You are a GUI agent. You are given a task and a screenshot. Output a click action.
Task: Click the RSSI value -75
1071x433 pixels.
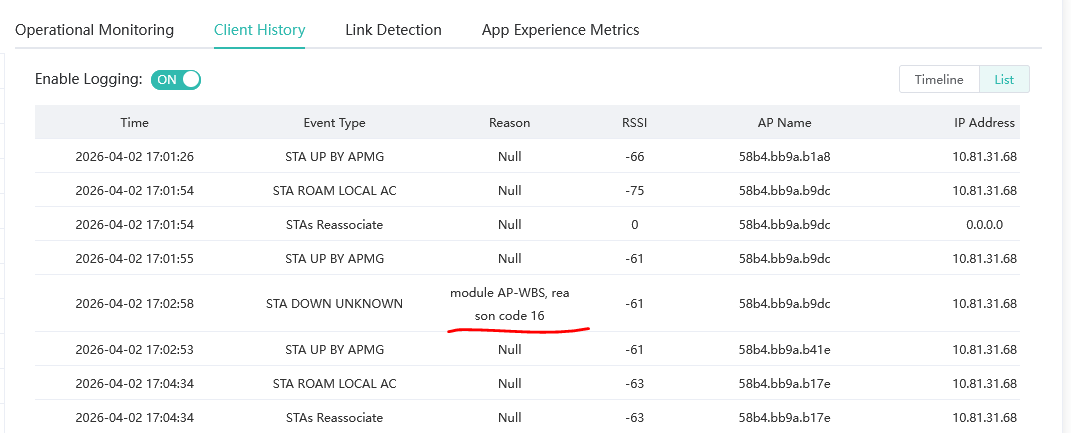[x=634, y=191]
